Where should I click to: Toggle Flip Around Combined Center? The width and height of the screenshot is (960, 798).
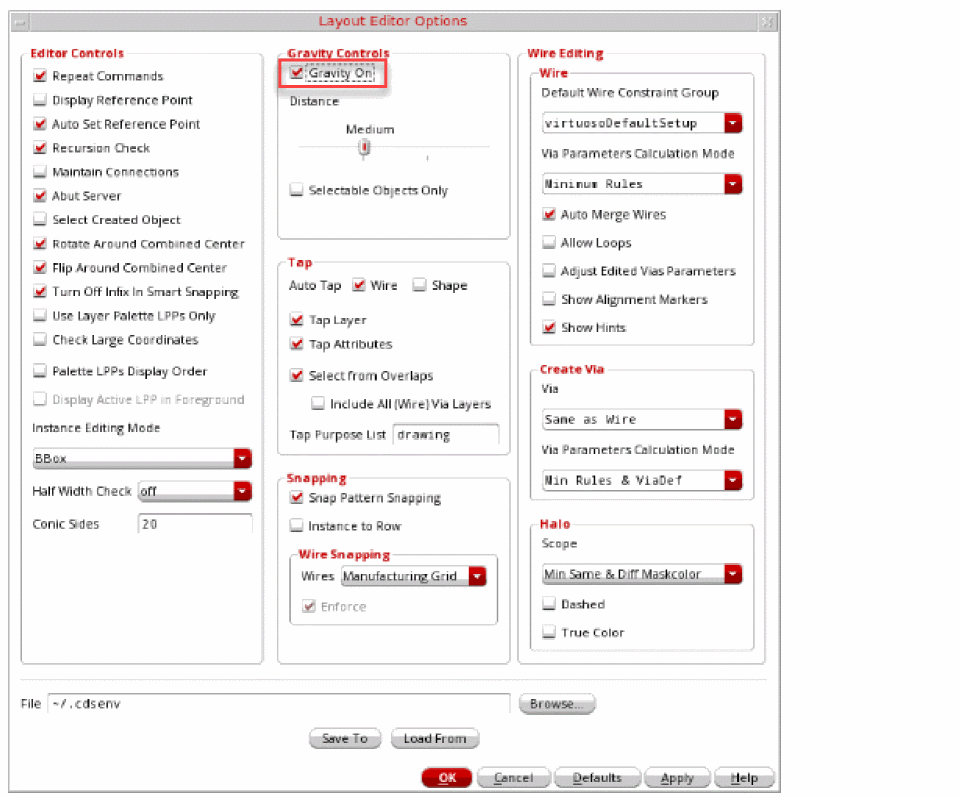coord(40,268)
